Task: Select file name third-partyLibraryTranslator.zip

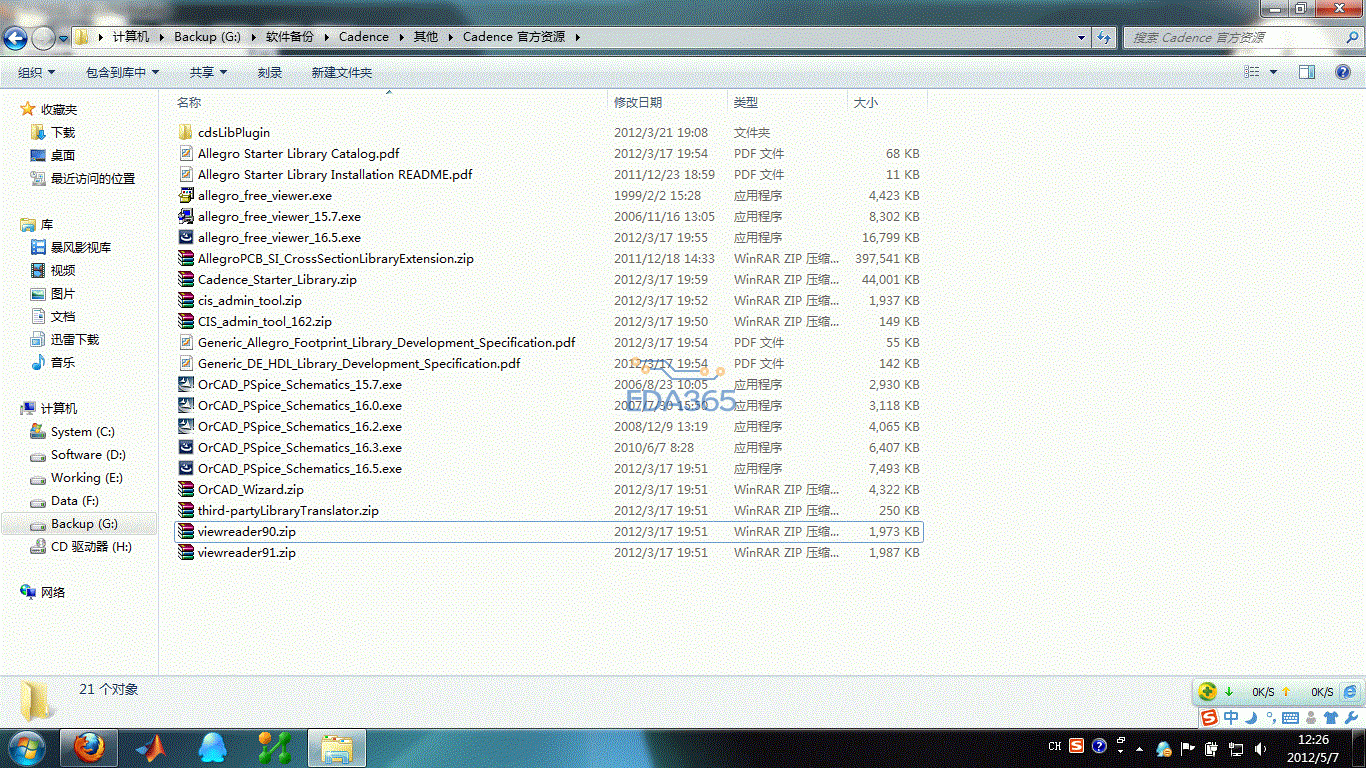Action: coord(288,510)
